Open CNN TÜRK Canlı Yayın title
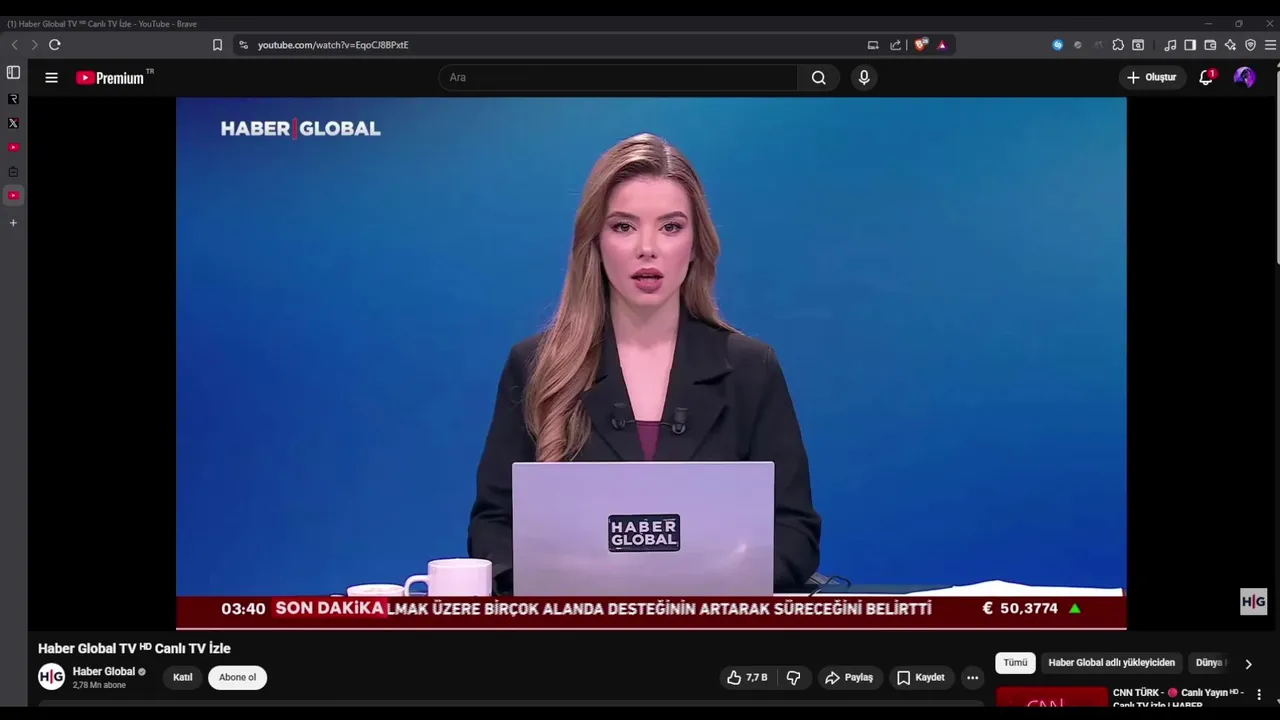The image size is (1280, 720). click(1178, 698)
